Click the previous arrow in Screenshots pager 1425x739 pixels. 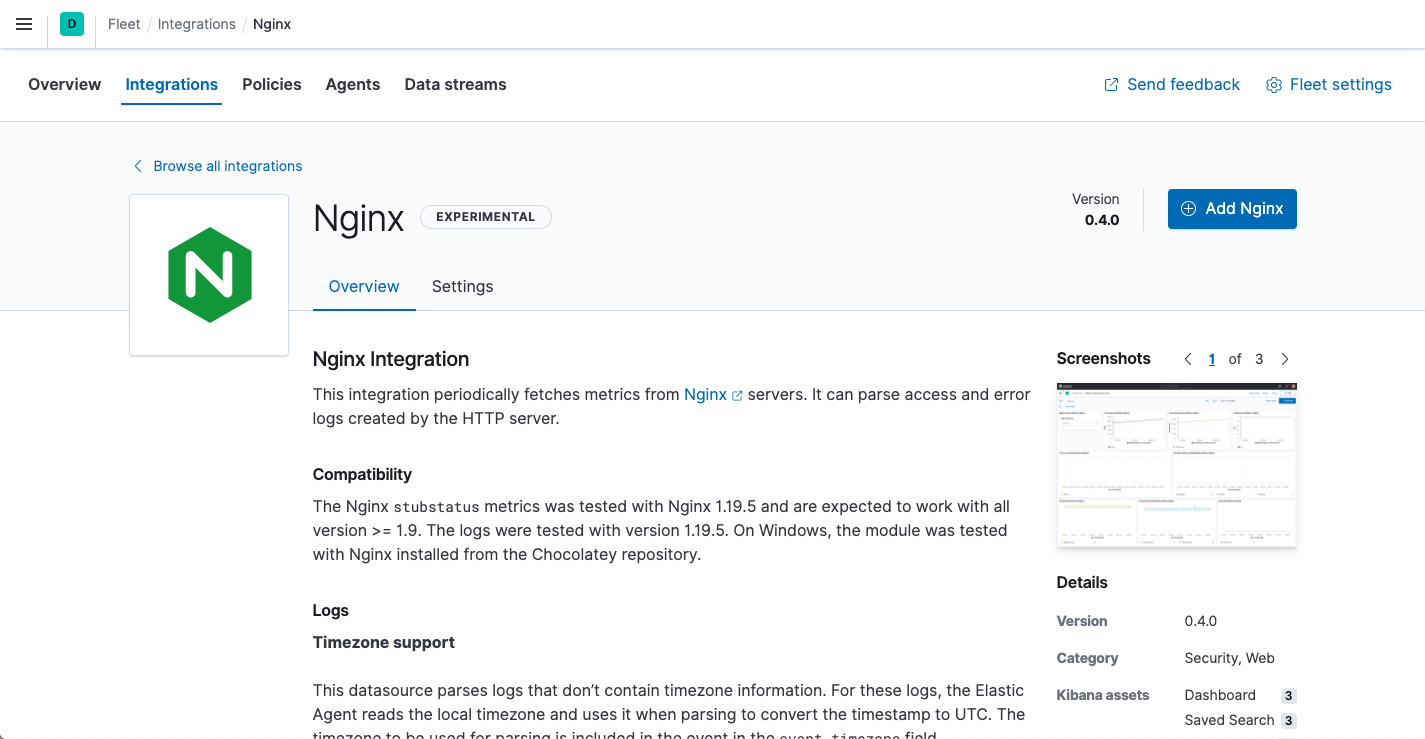(1188, 358)
